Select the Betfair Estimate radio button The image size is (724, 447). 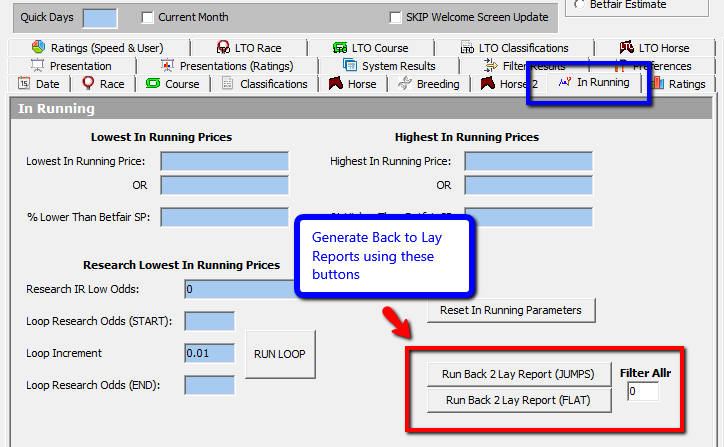coord(581,4)
